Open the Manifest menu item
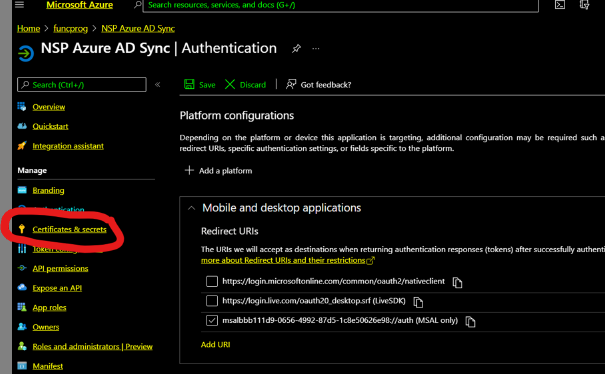Image resolution: width=605 pixels, height=374 pixels. click(47, 366)
